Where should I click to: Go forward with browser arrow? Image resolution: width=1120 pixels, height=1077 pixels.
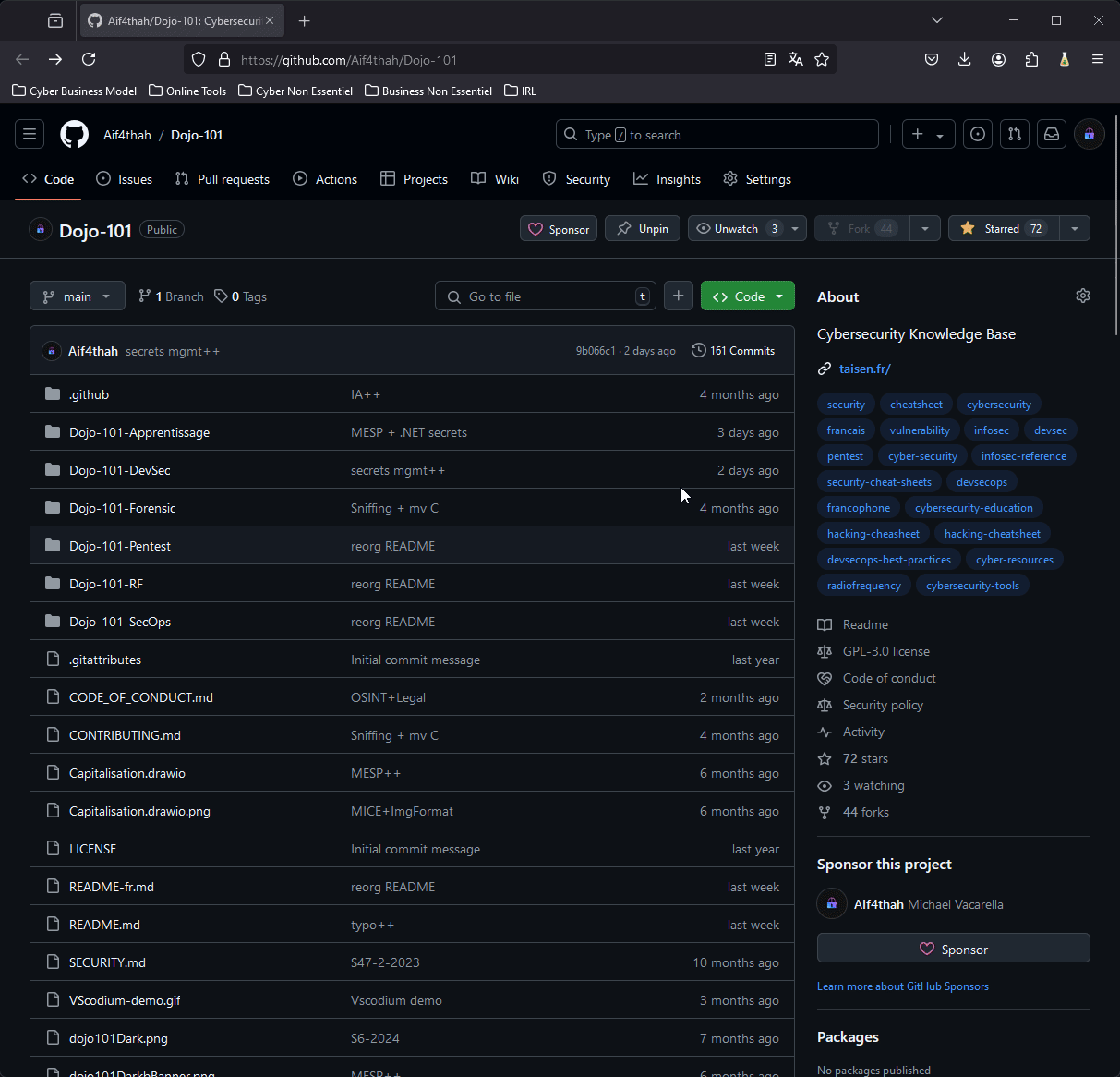pos(55,59)
